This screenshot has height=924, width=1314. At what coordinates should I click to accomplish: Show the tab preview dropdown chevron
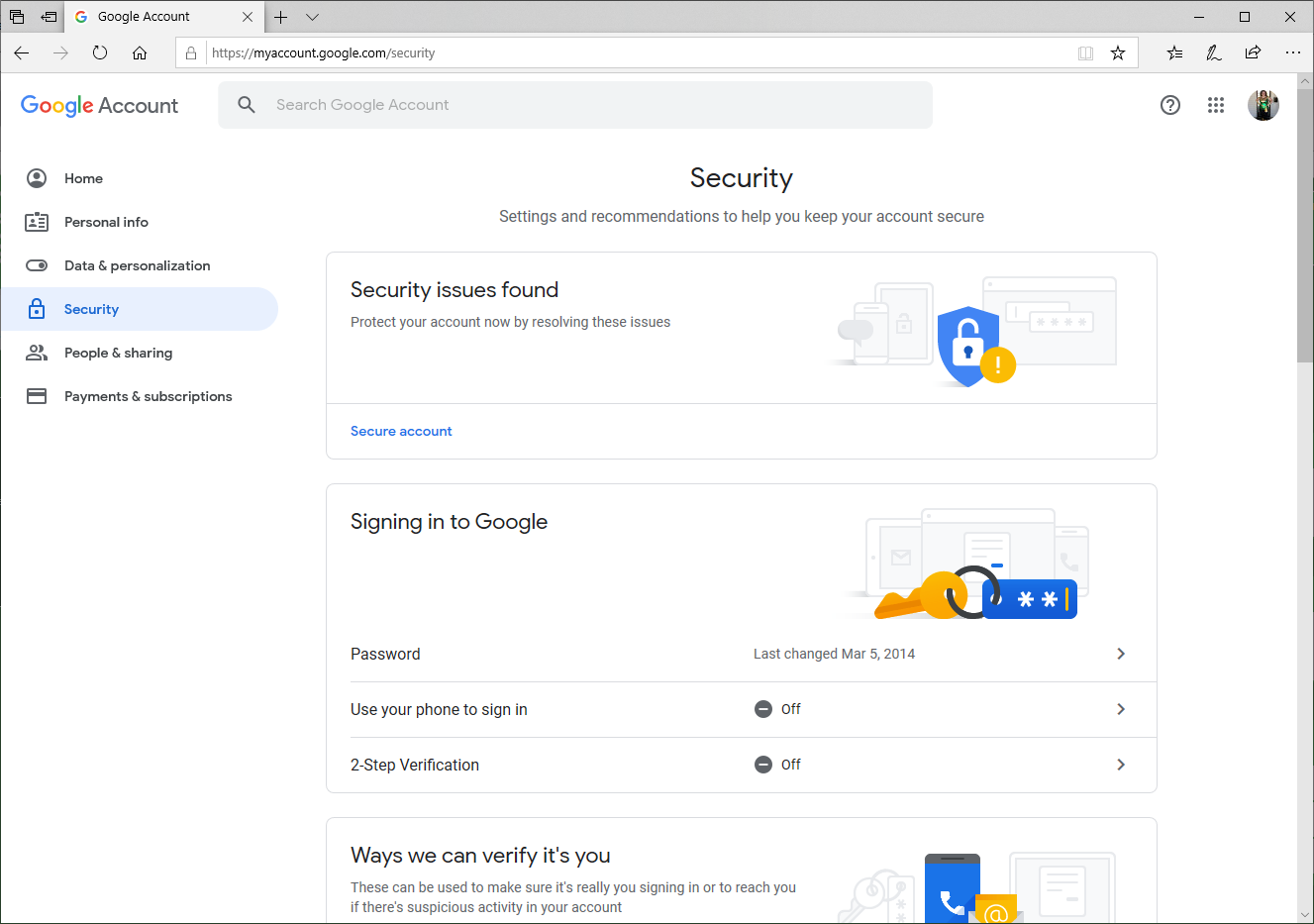pyautogui.click(x=312, y=17)
